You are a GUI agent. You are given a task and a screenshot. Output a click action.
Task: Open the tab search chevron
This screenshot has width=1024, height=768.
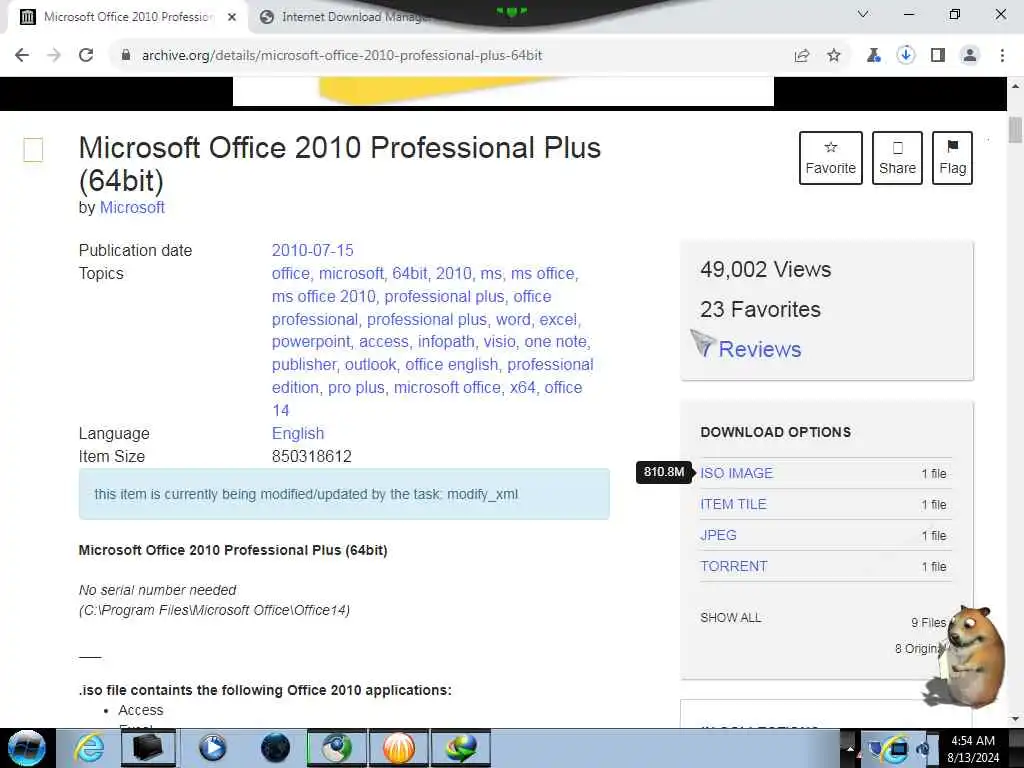pyautogui.click(x=863, y=14)
